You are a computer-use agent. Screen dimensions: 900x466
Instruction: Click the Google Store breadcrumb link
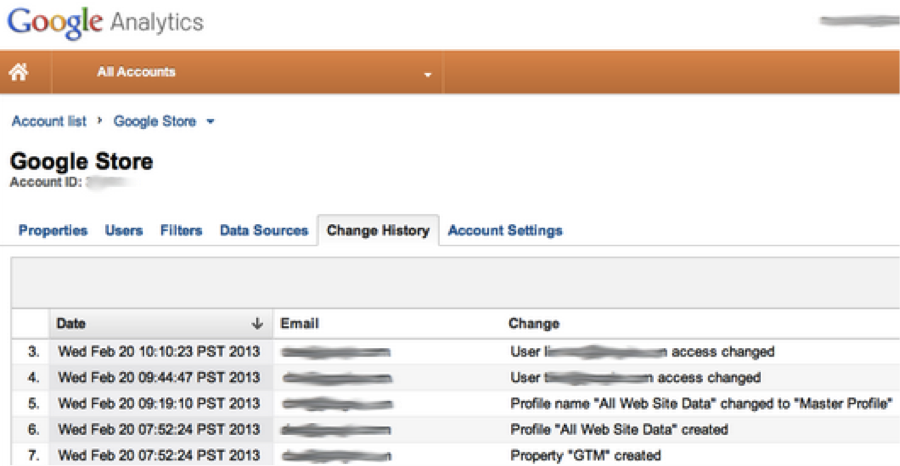(x=155, y=121)
